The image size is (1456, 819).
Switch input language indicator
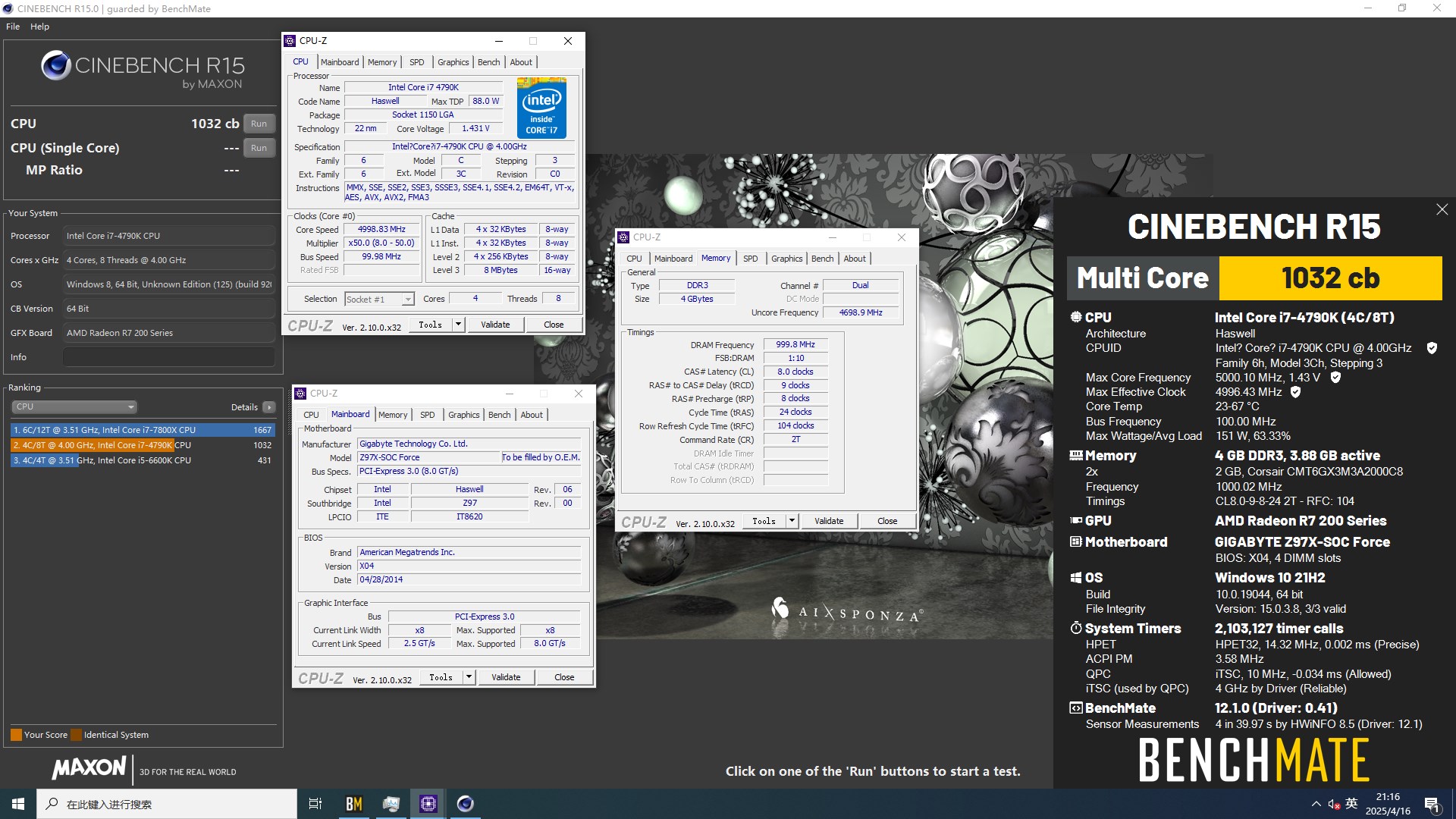(x=1351, y=804)
